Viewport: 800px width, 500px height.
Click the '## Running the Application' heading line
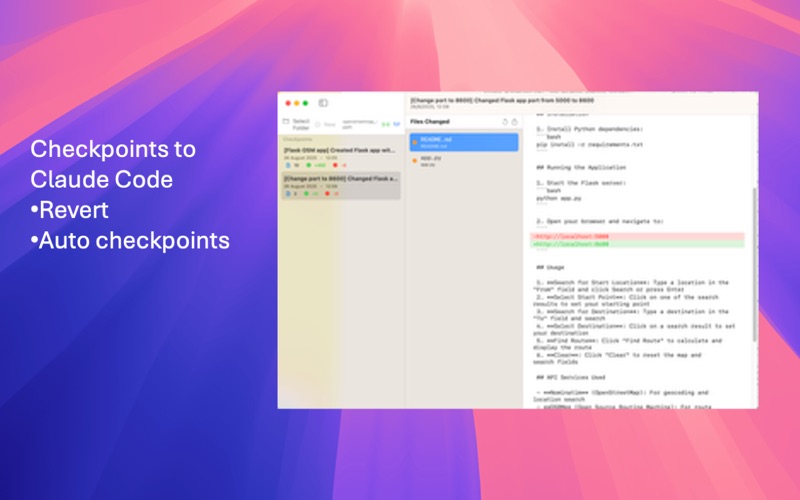click(581, 167)
